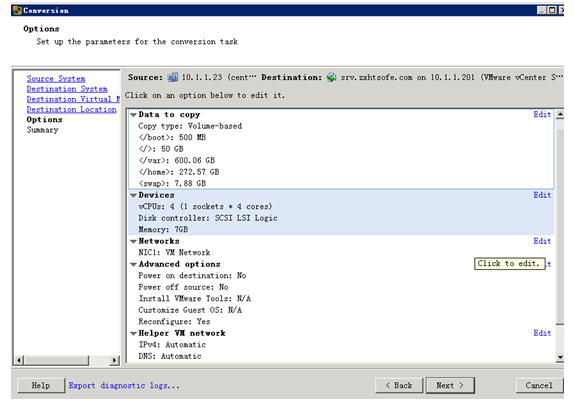Click the options list vertical scrollbar thumb

pos(560,226)
